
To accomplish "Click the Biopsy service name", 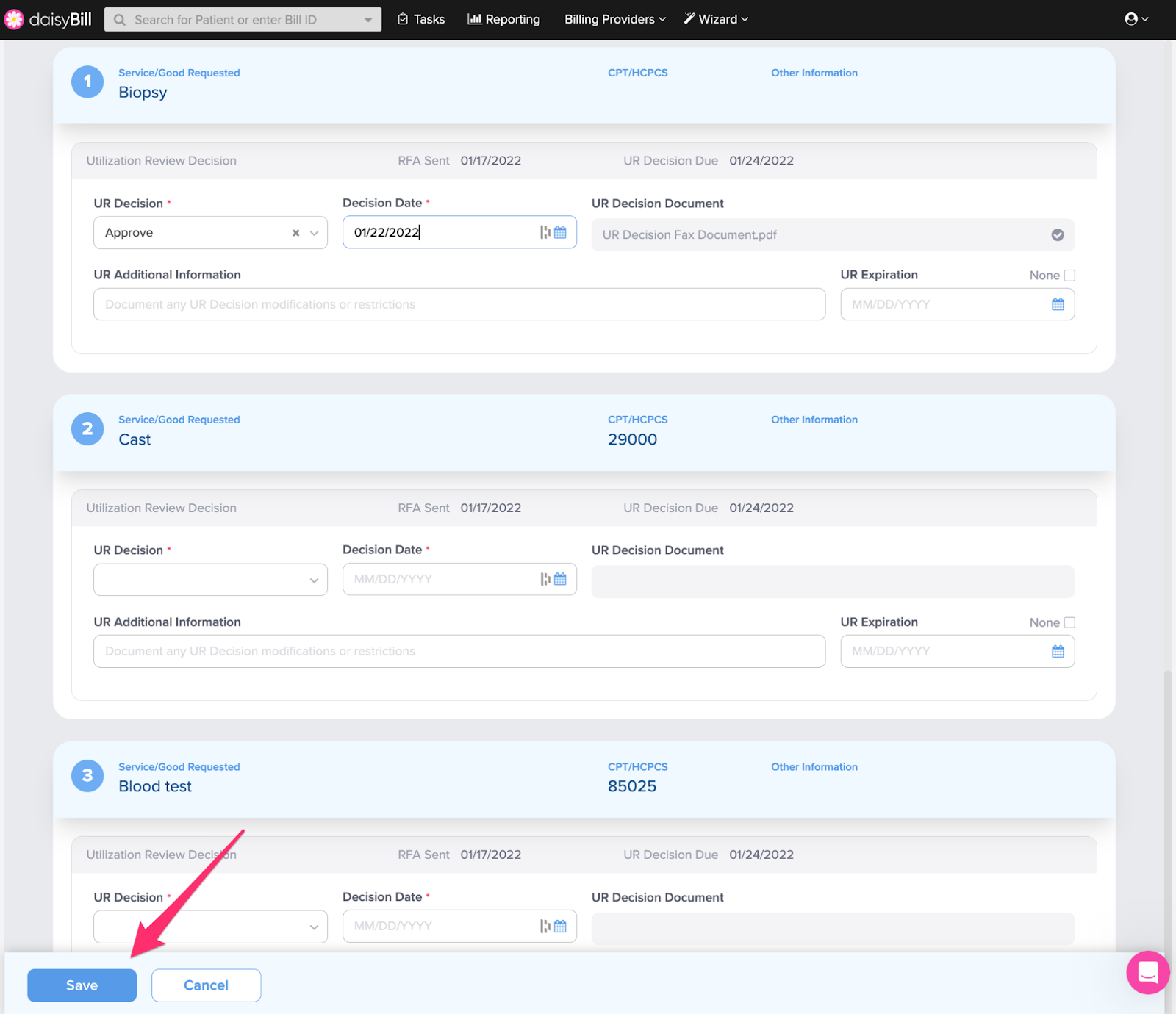I will click(143, 93).
